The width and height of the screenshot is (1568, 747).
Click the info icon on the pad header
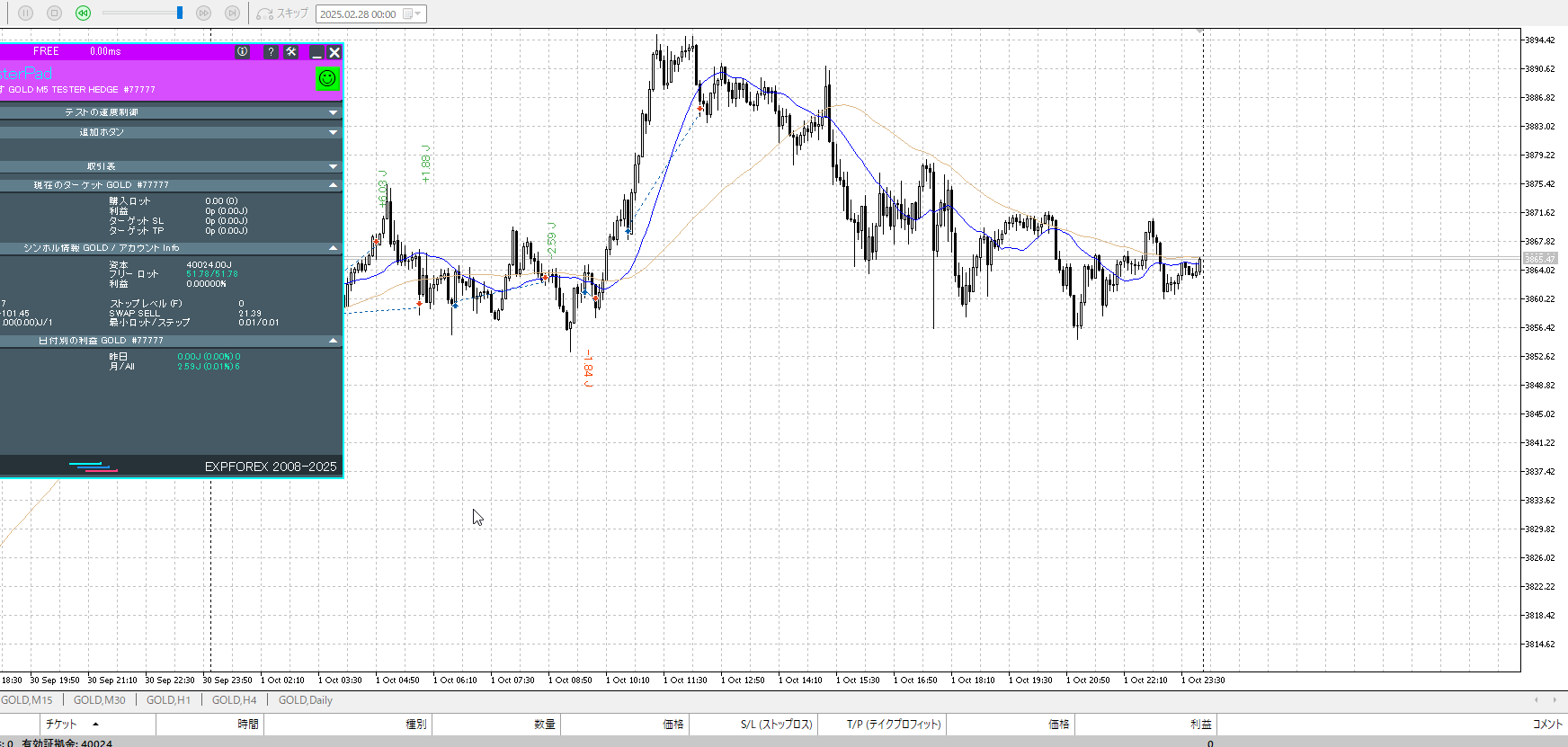pos(243,52)
